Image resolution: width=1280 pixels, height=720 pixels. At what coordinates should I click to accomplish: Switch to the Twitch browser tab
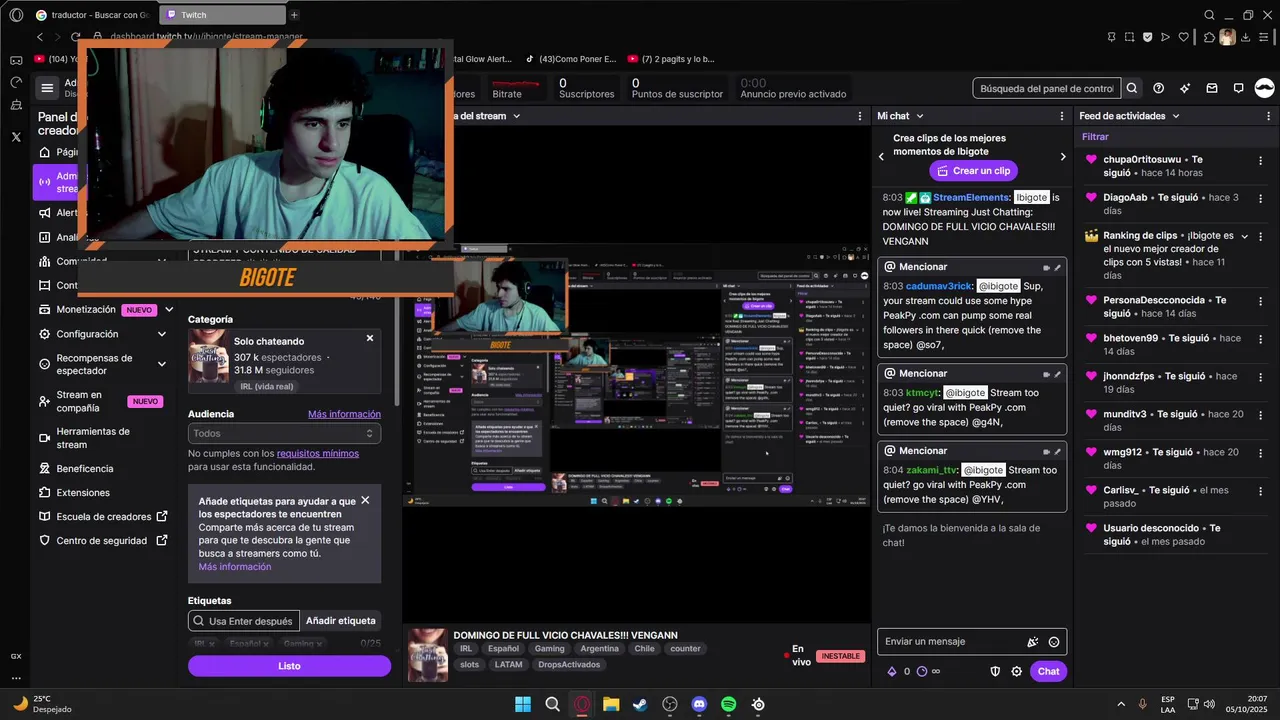pyautogui.click(x=221, y=15)
